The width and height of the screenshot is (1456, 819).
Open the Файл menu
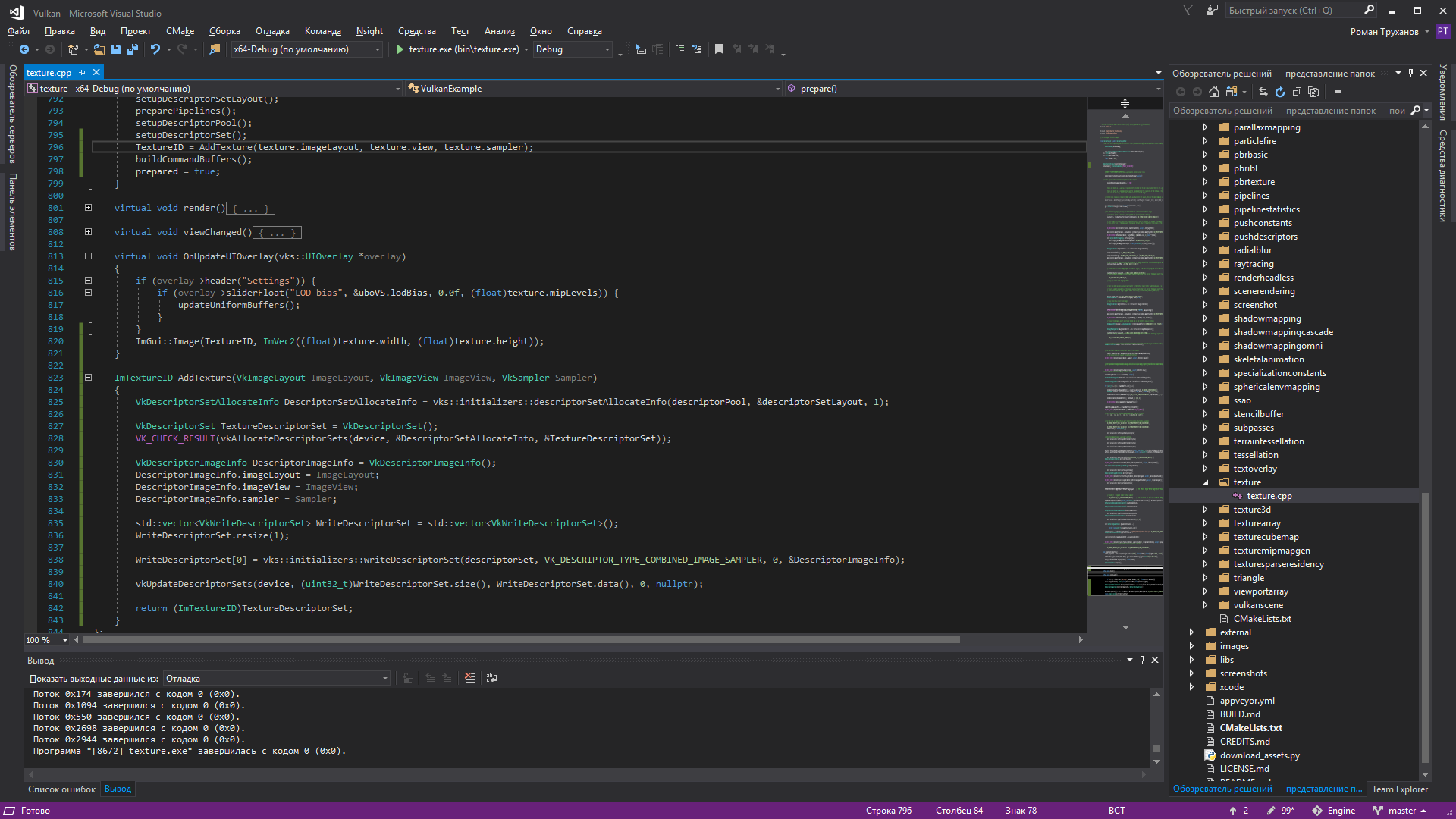18,31
